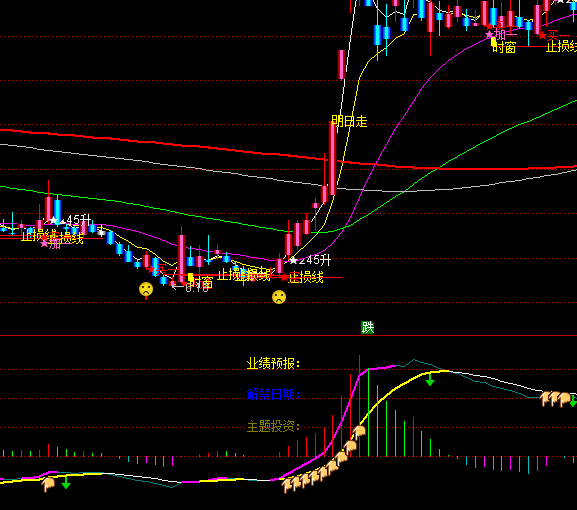
Task: Click the pink star beside top-right 加一
Action: pyautogui.click(x=489, y=35)
